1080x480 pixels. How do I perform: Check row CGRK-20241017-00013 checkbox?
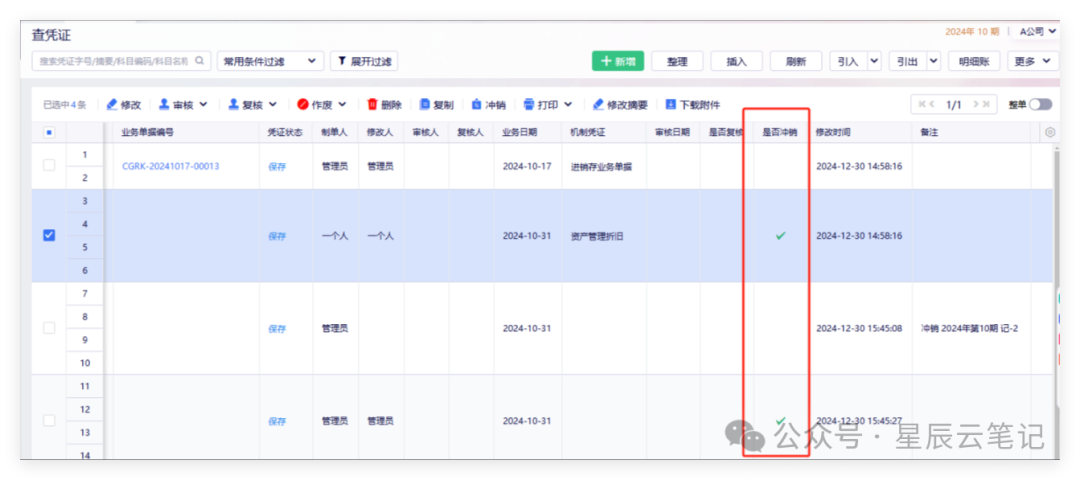[50, 165]
